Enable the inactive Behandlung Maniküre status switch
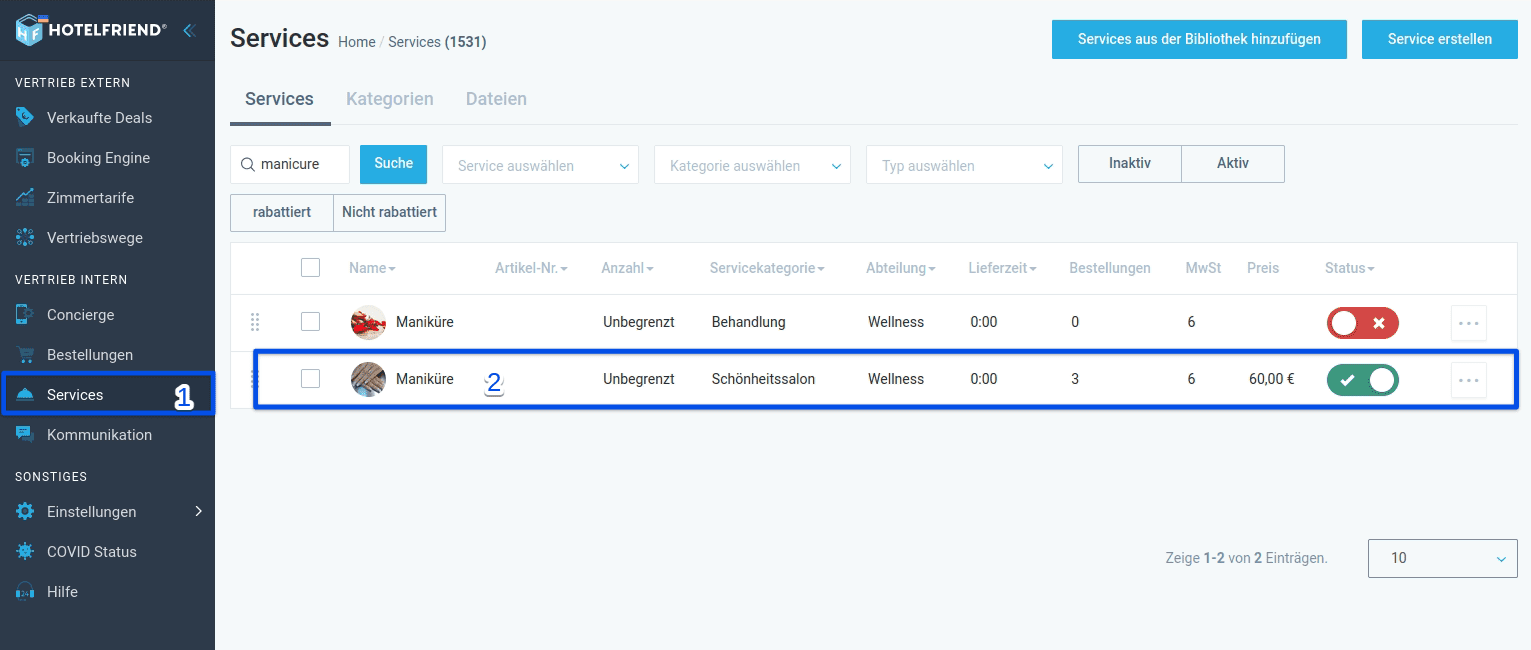The image size is (1531, 650). point(1362,323)
